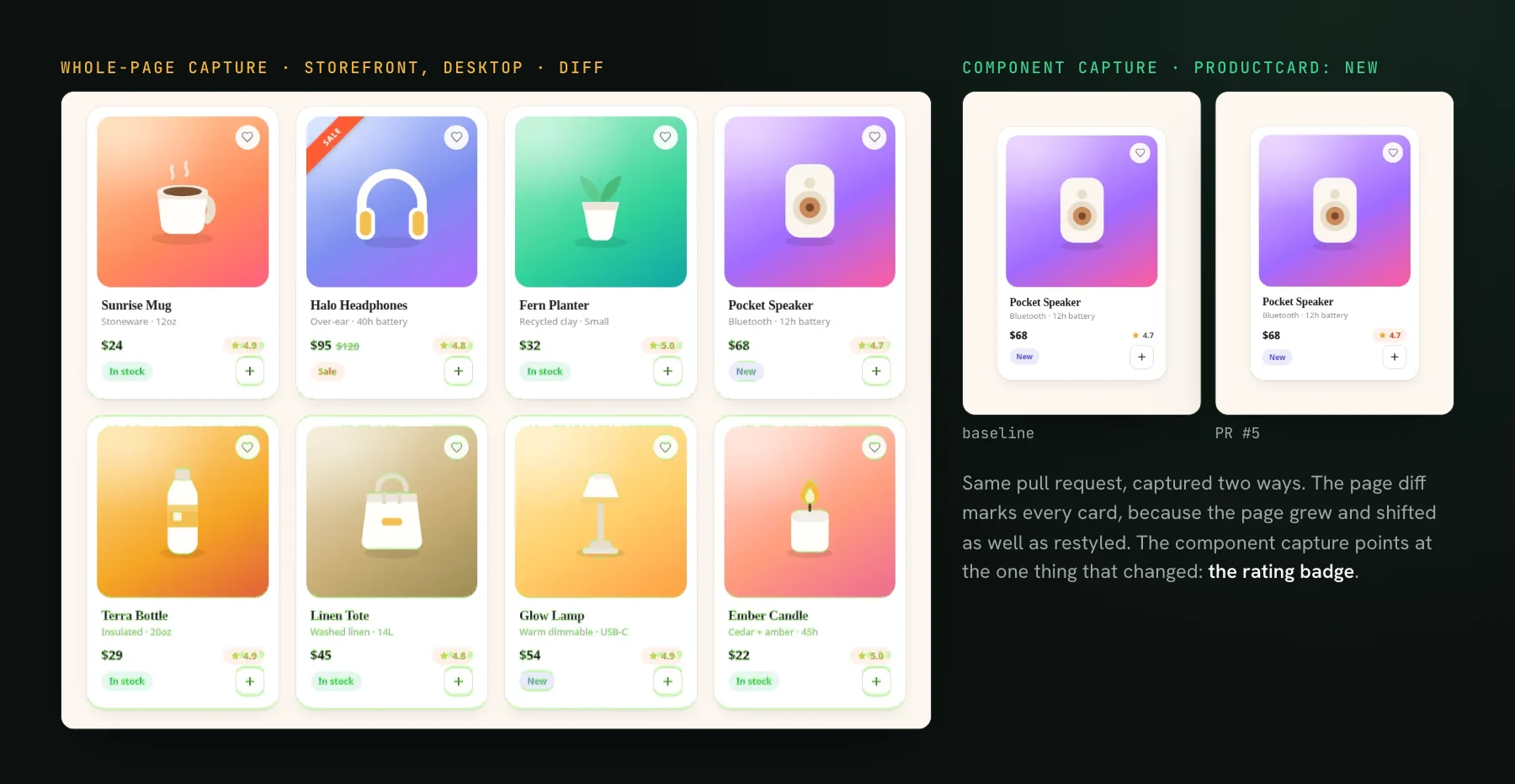Click the $95 price on Halo Headphones
The width and height of the screenshot is (1515, 784).
pos(321,346)
